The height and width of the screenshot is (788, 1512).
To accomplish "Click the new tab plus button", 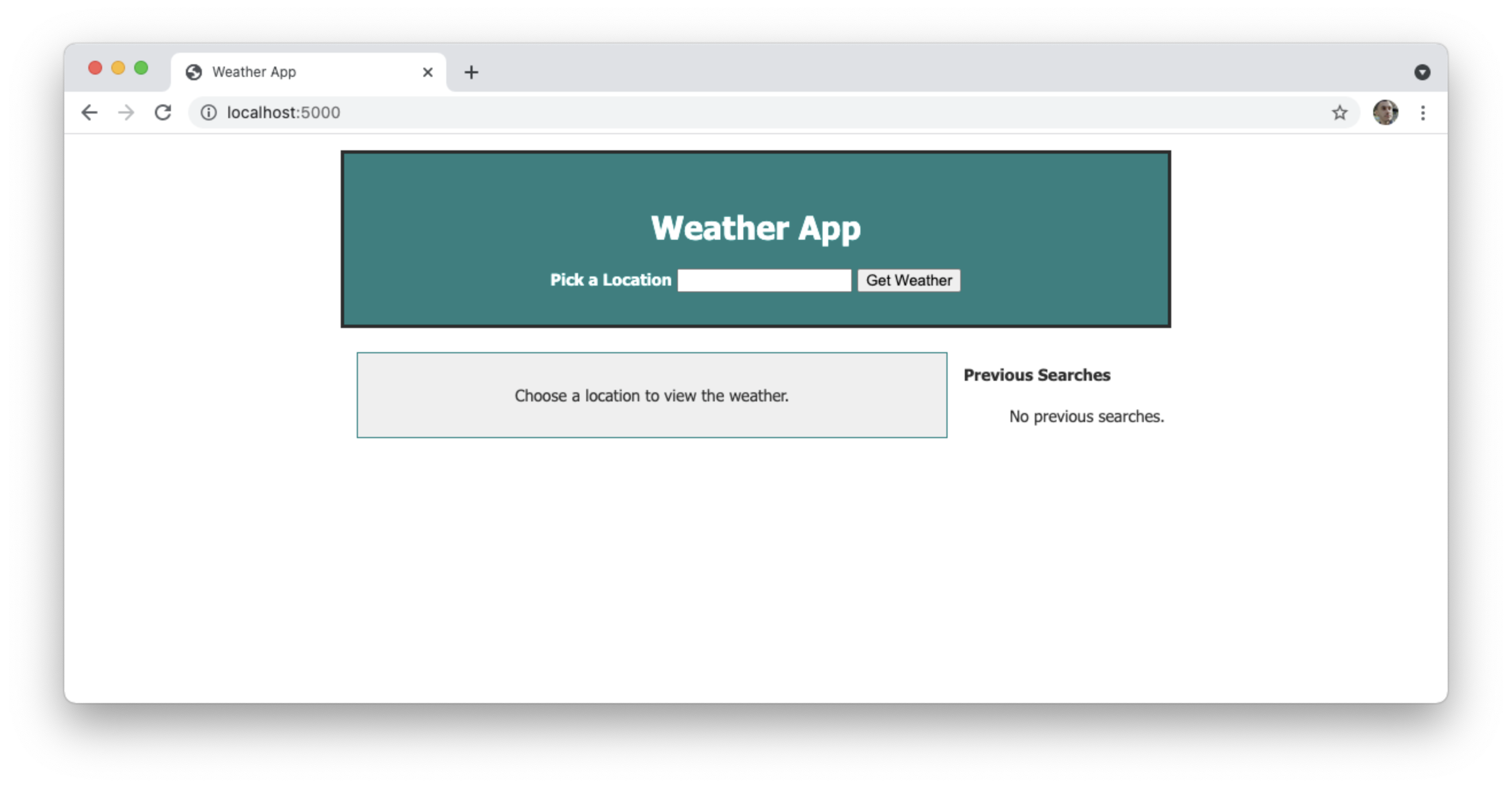I will point(471,71).
